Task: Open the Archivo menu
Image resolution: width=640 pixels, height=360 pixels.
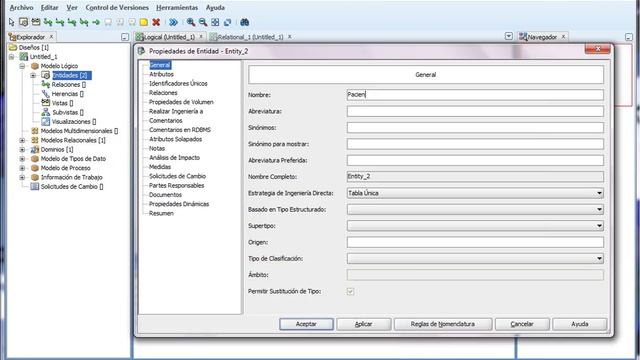Action: (21, 7)
